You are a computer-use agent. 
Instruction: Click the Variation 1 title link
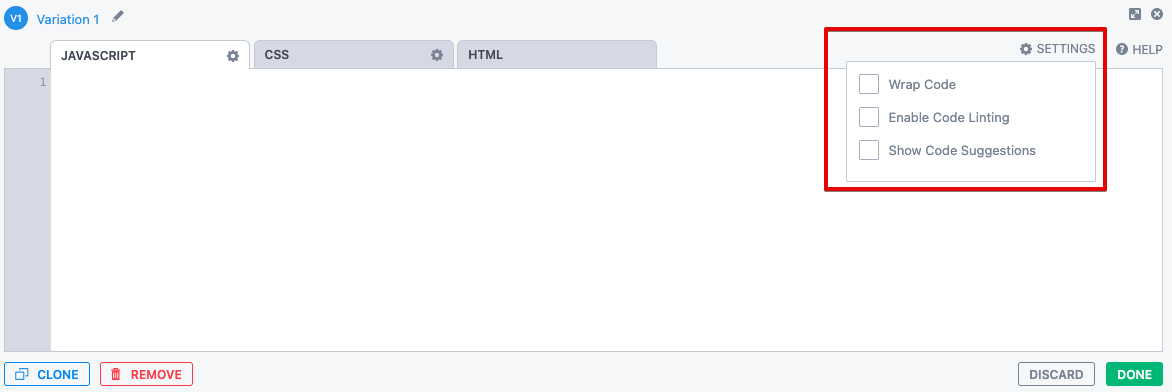coord(68,19)
